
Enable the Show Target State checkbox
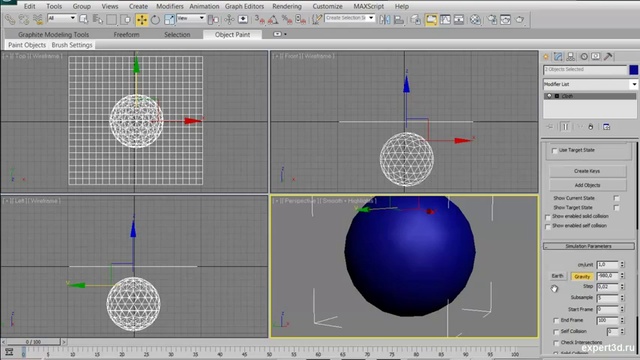[x=616, y=208]
